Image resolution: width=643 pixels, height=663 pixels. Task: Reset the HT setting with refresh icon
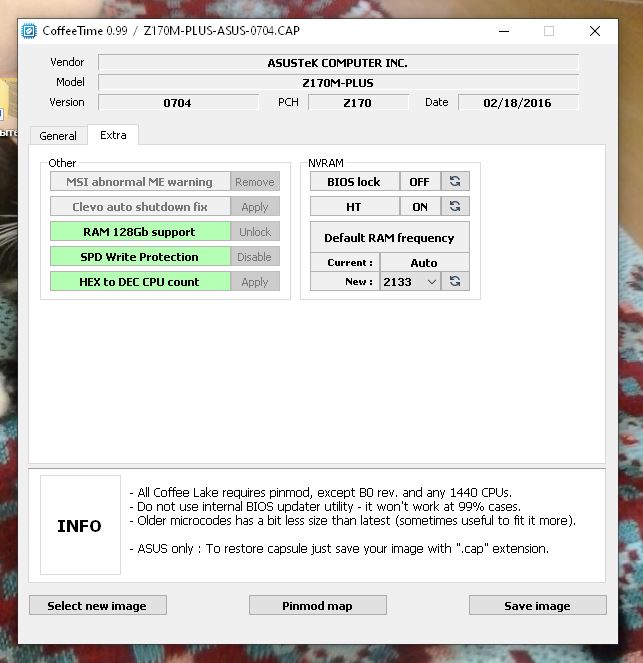point(455,206)
